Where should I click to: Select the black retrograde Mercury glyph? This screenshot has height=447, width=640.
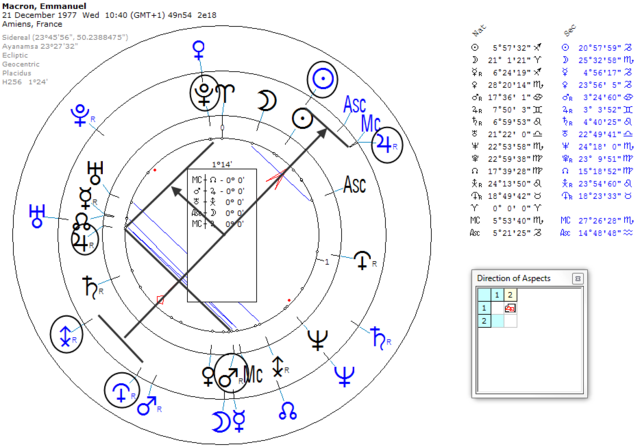(x=87, y=200)
